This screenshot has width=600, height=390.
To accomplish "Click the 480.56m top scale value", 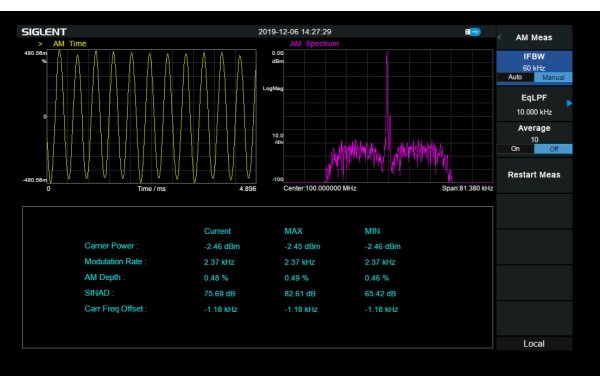I will point(36,53).
